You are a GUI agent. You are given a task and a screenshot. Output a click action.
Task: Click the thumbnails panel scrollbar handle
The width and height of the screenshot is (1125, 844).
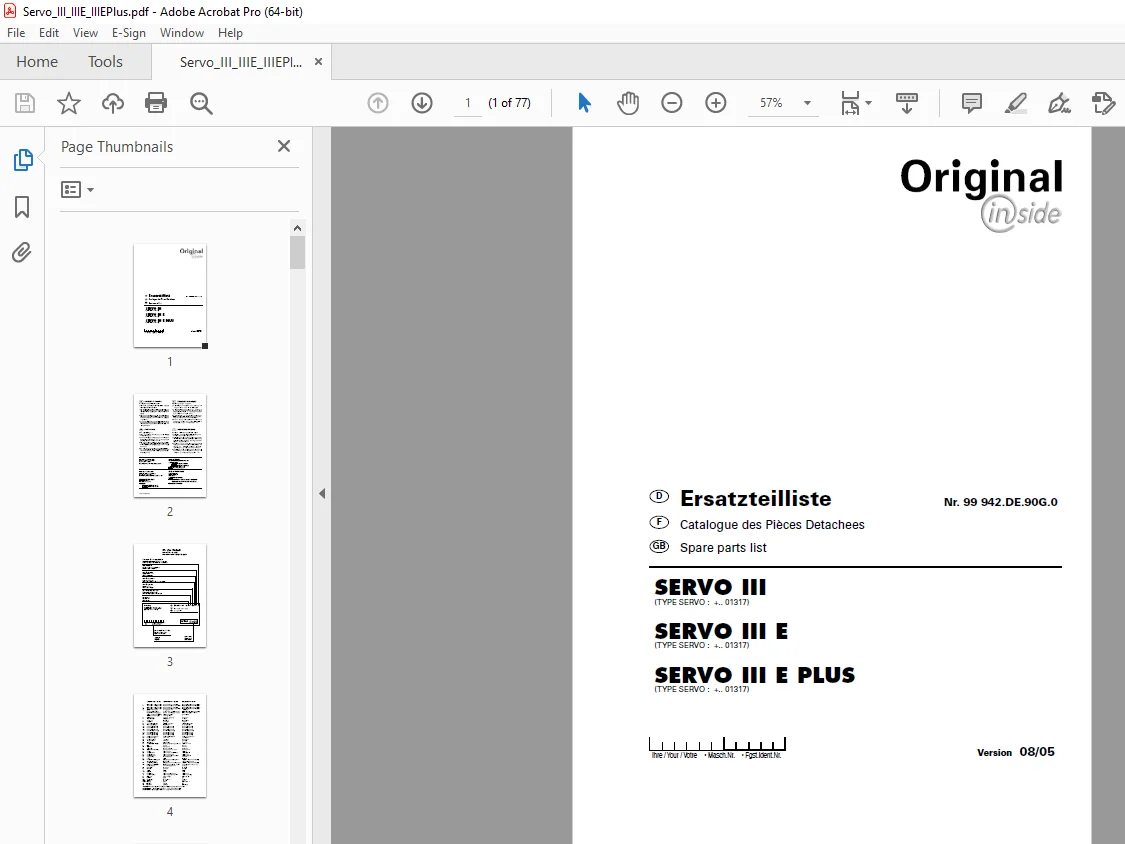(297, 253)
